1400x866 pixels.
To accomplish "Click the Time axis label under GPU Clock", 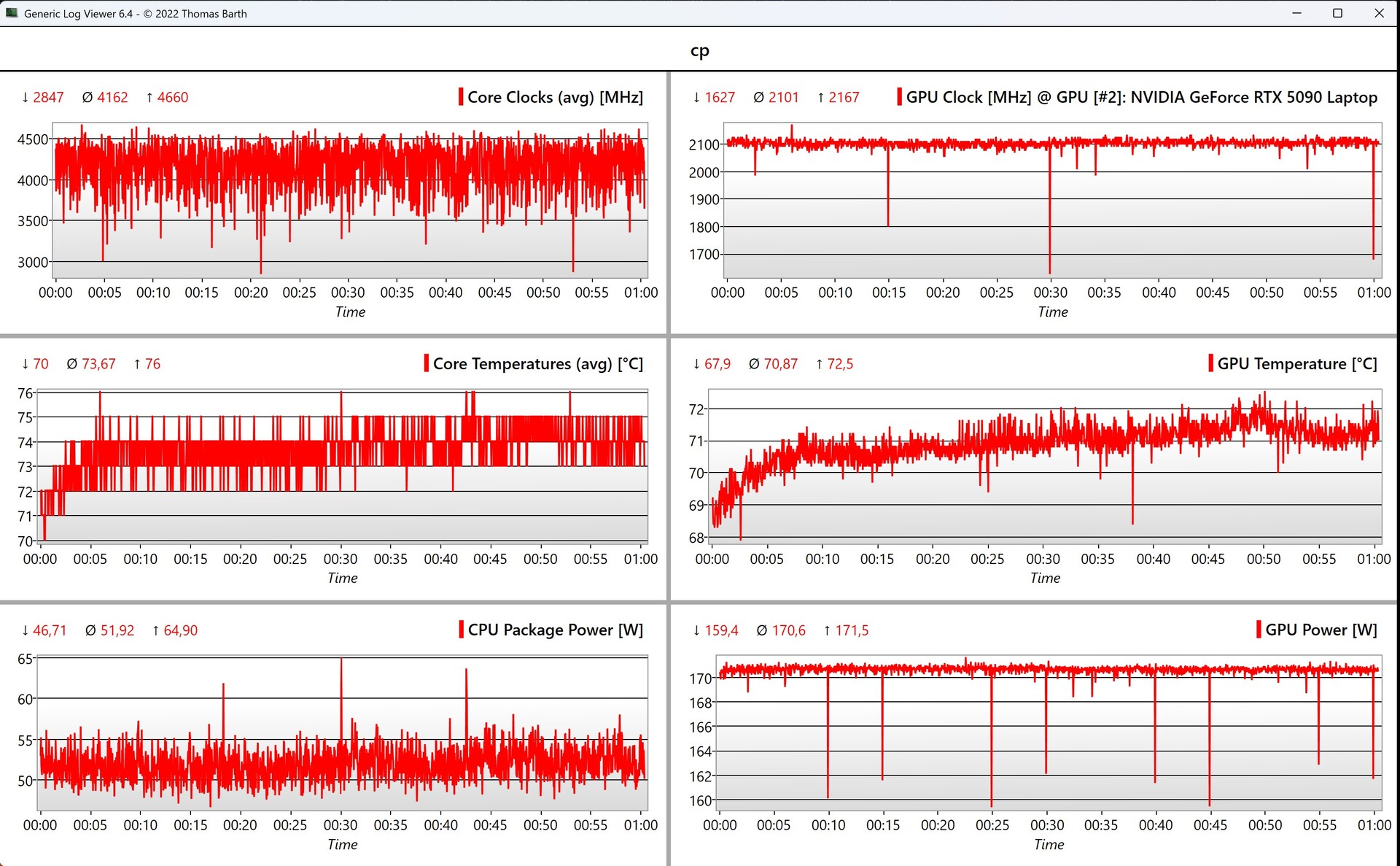I will pyautogui.click(x=1052, y=312).
